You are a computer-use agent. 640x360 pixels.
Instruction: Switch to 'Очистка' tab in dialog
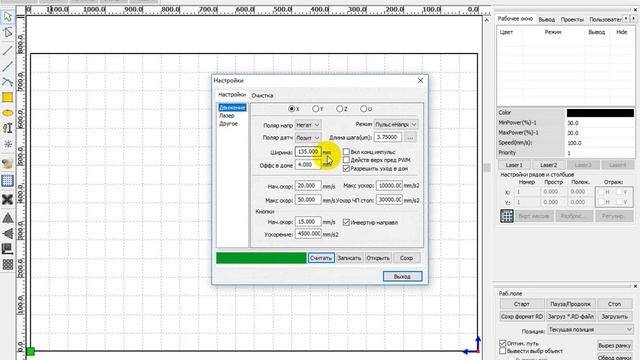pos(262,96)
